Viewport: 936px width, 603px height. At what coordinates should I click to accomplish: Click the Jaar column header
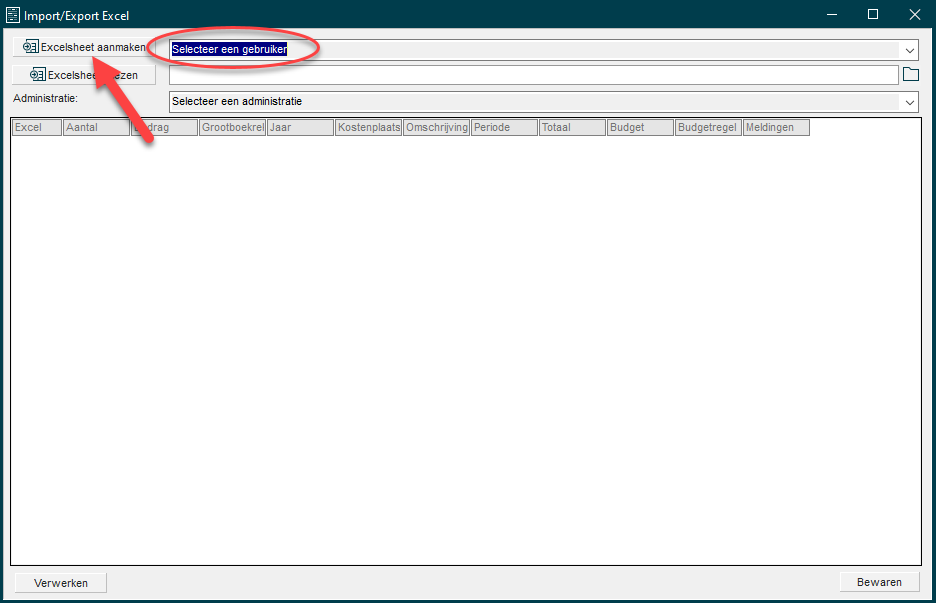point(300,128)
